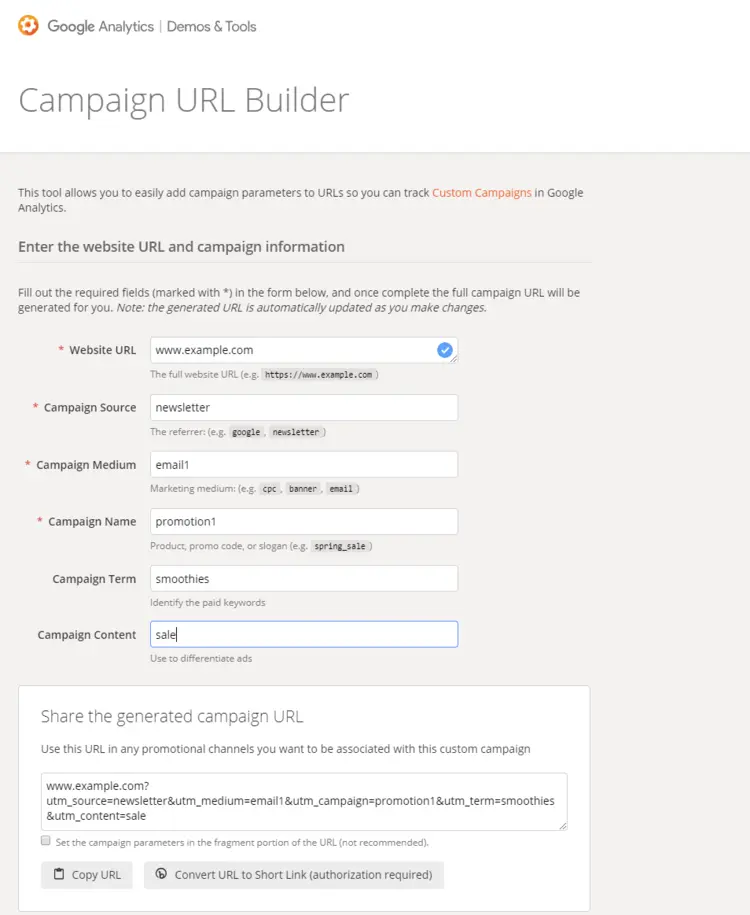
Task: Click the Campaign Name field showing promotion1
Action: click(x=300, y=521)
